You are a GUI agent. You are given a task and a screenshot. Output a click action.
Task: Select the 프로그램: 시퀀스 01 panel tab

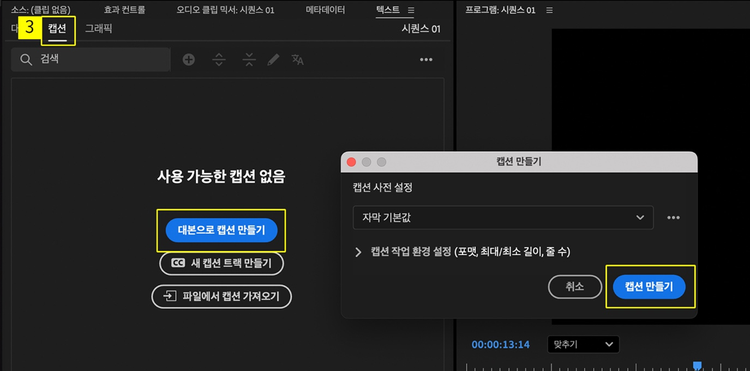(500, 10)
